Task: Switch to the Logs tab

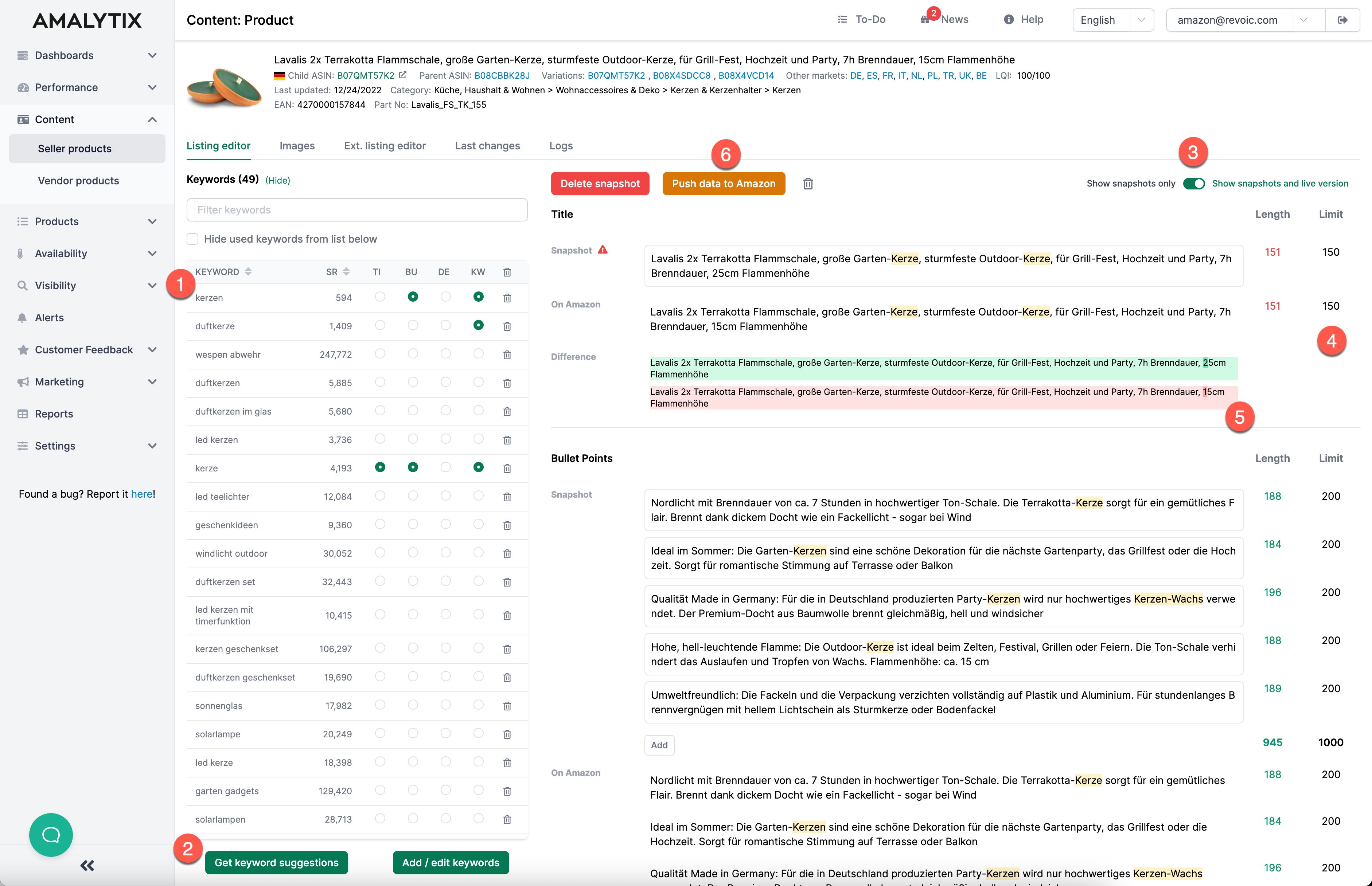Action: pos(561,146)
